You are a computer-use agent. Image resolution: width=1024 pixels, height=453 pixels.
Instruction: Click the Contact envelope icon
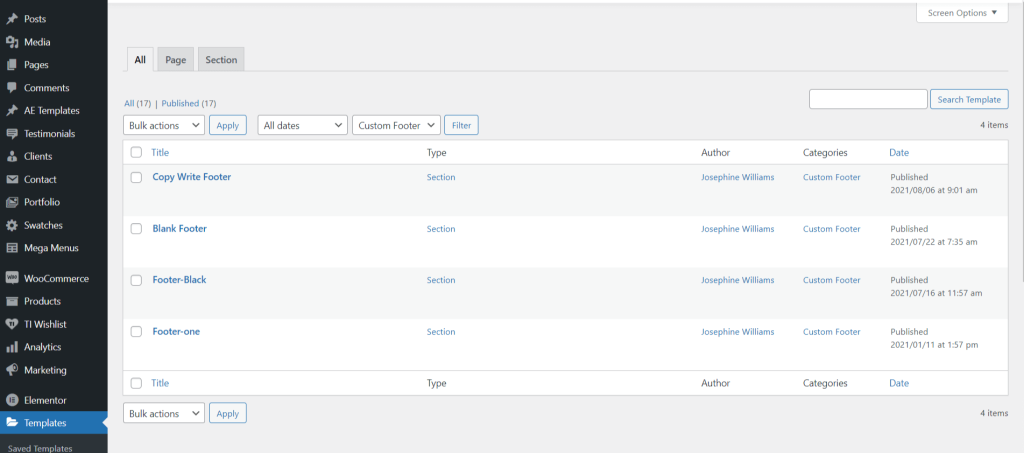coord(12,179)
